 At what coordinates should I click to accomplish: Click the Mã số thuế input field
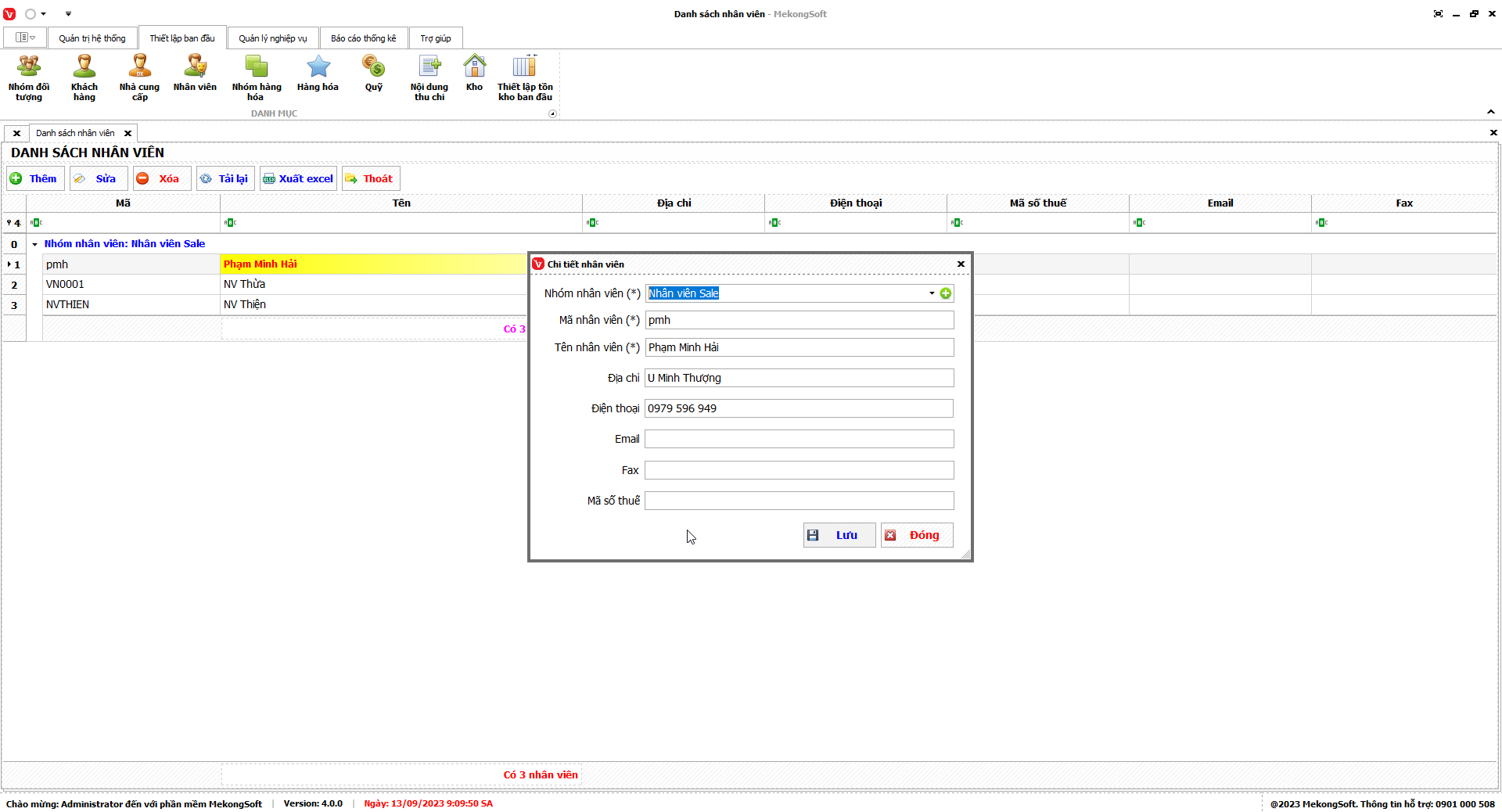pyautogui.click(x=800, y=501)
